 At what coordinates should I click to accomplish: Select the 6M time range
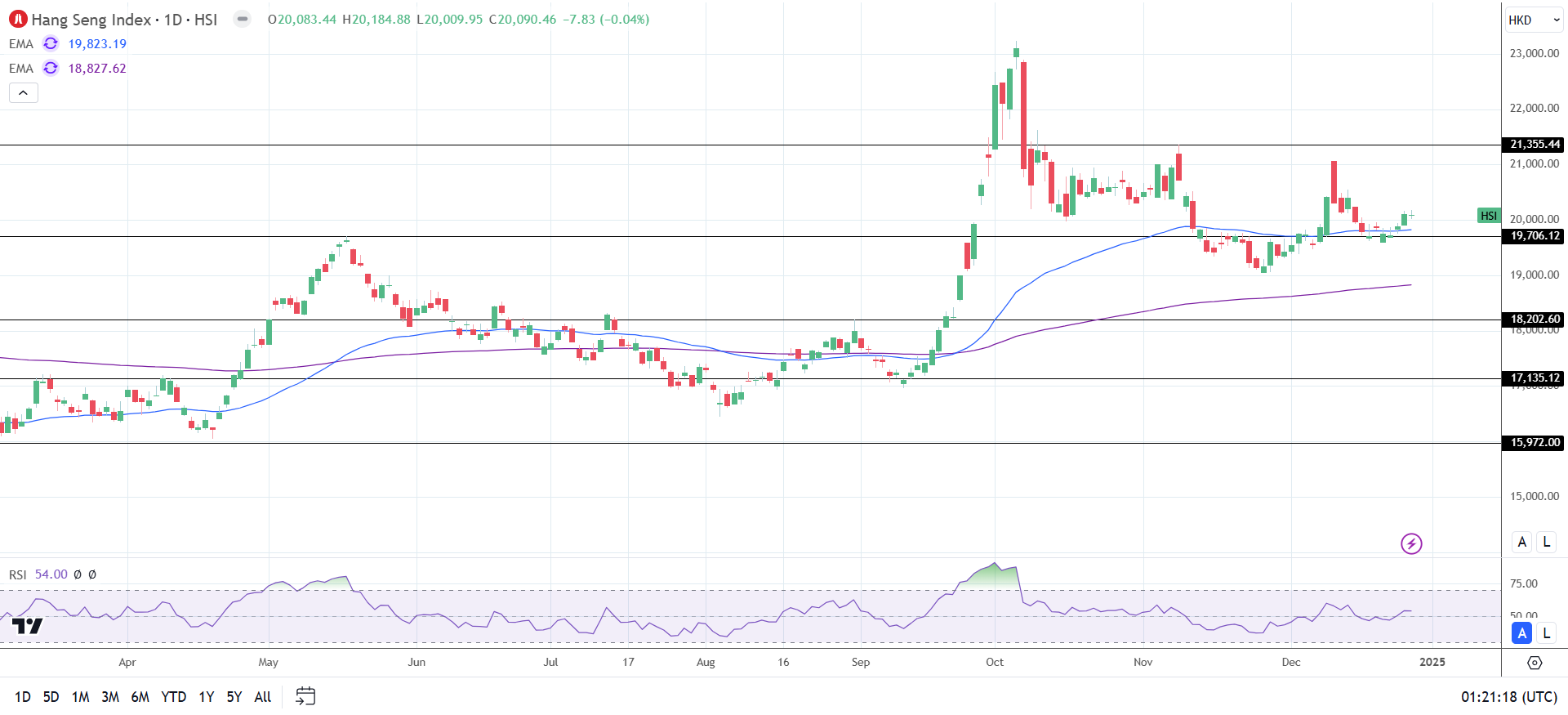[140, 697]
